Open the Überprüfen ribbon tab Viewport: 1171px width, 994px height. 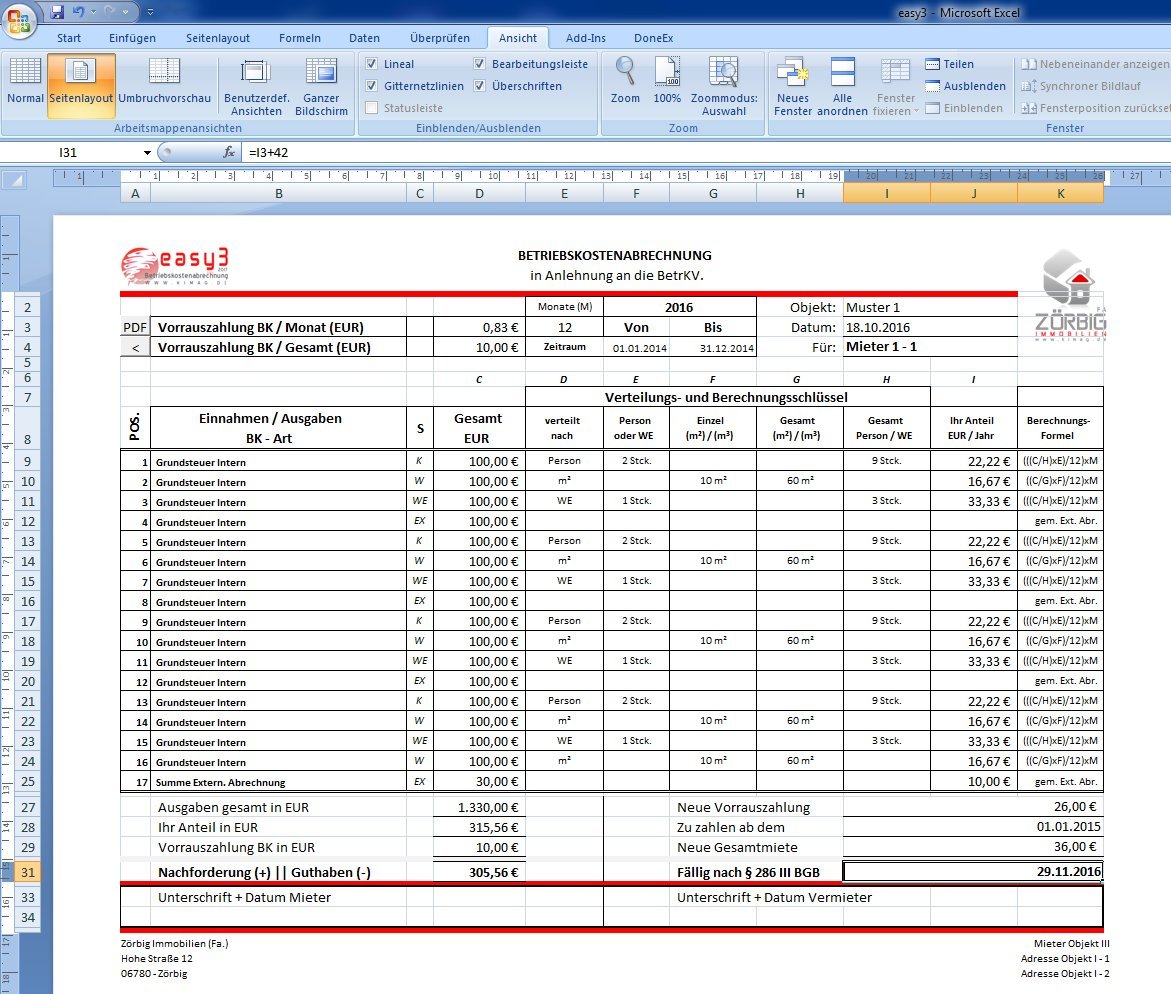(440, 38)
